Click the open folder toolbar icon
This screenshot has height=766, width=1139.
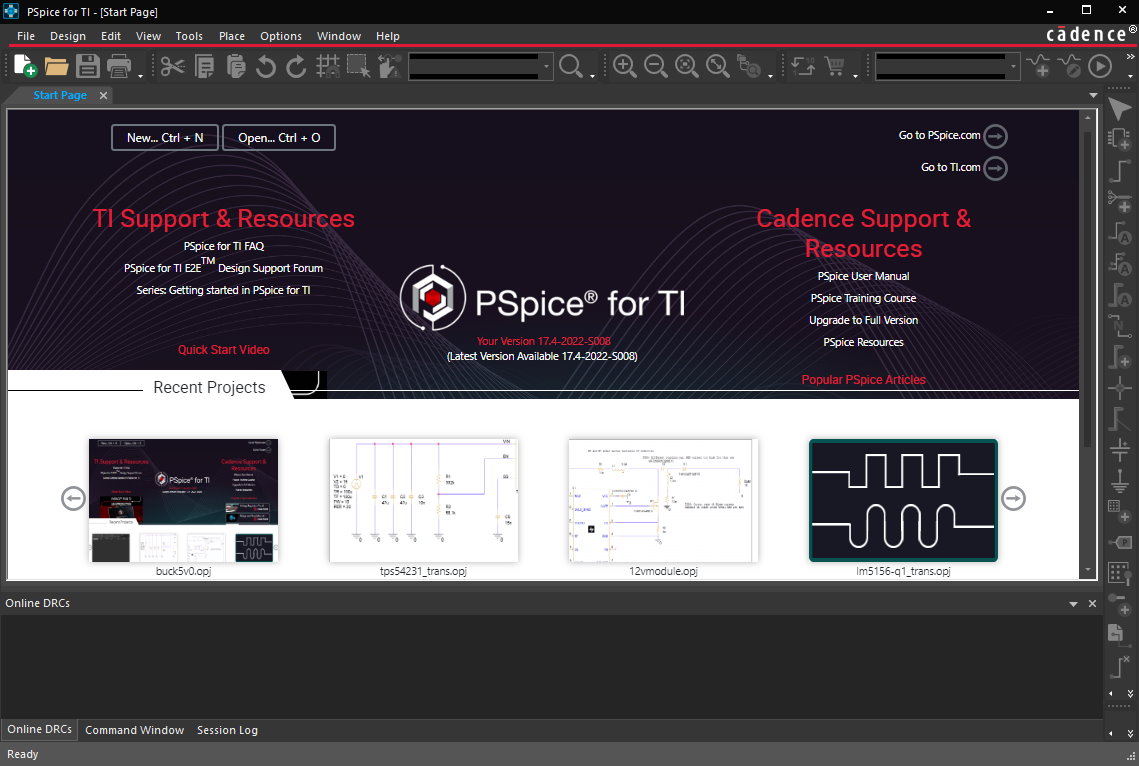tap(57, 67)
